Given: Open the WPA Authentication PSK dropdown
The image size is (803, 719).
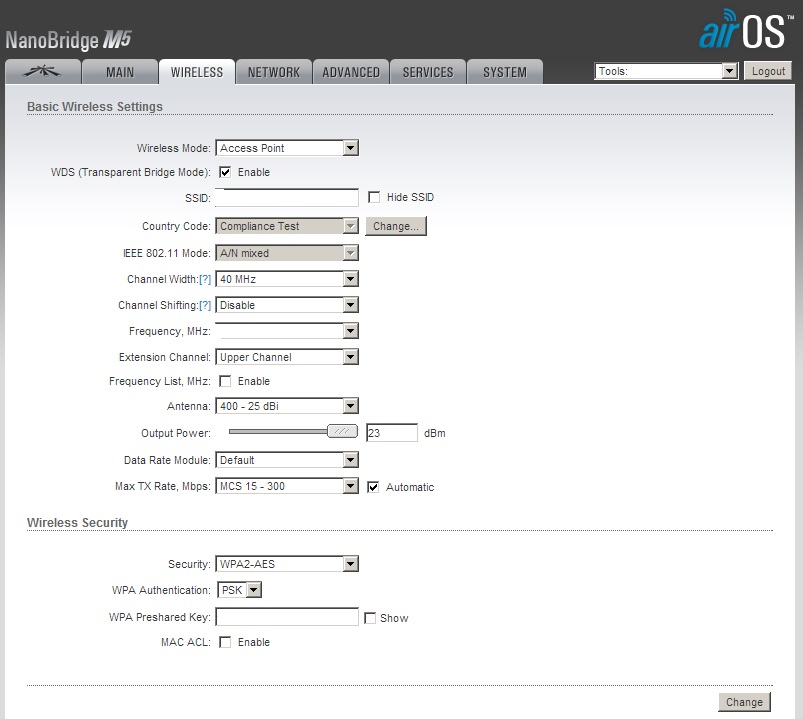Looking at the screenshot, I should click(x=239, y=590).
